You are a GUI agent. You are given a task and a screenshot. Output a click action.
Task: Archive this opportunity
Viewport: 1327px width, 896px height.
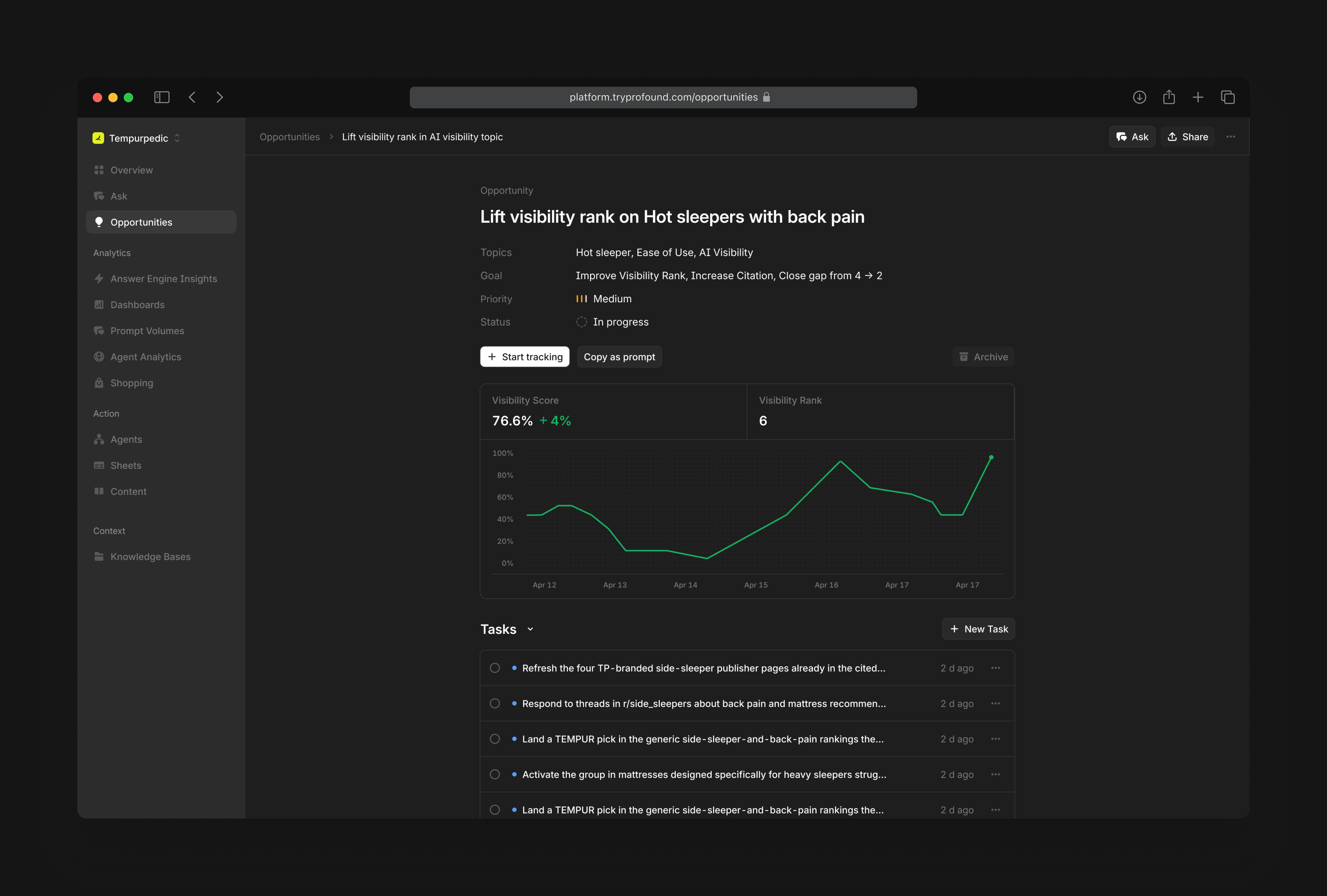pyautogui.click(x=983, y=357)
